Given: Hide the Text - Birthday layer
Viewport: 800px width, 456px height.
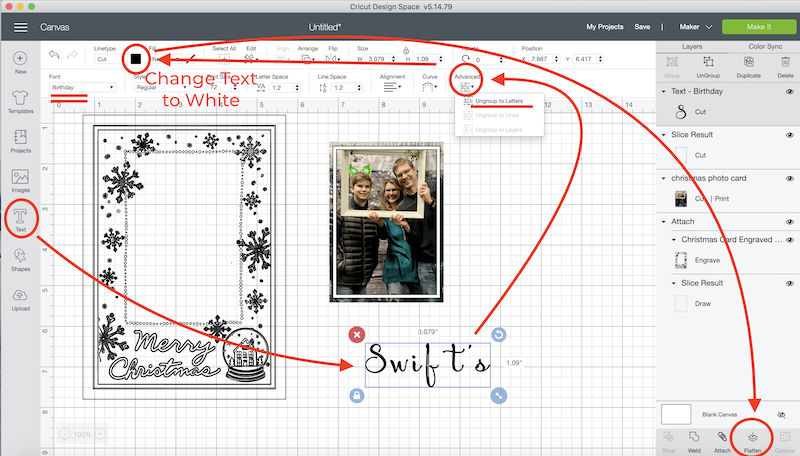Looking at the screenshot, I should click(x=789, y=92).
